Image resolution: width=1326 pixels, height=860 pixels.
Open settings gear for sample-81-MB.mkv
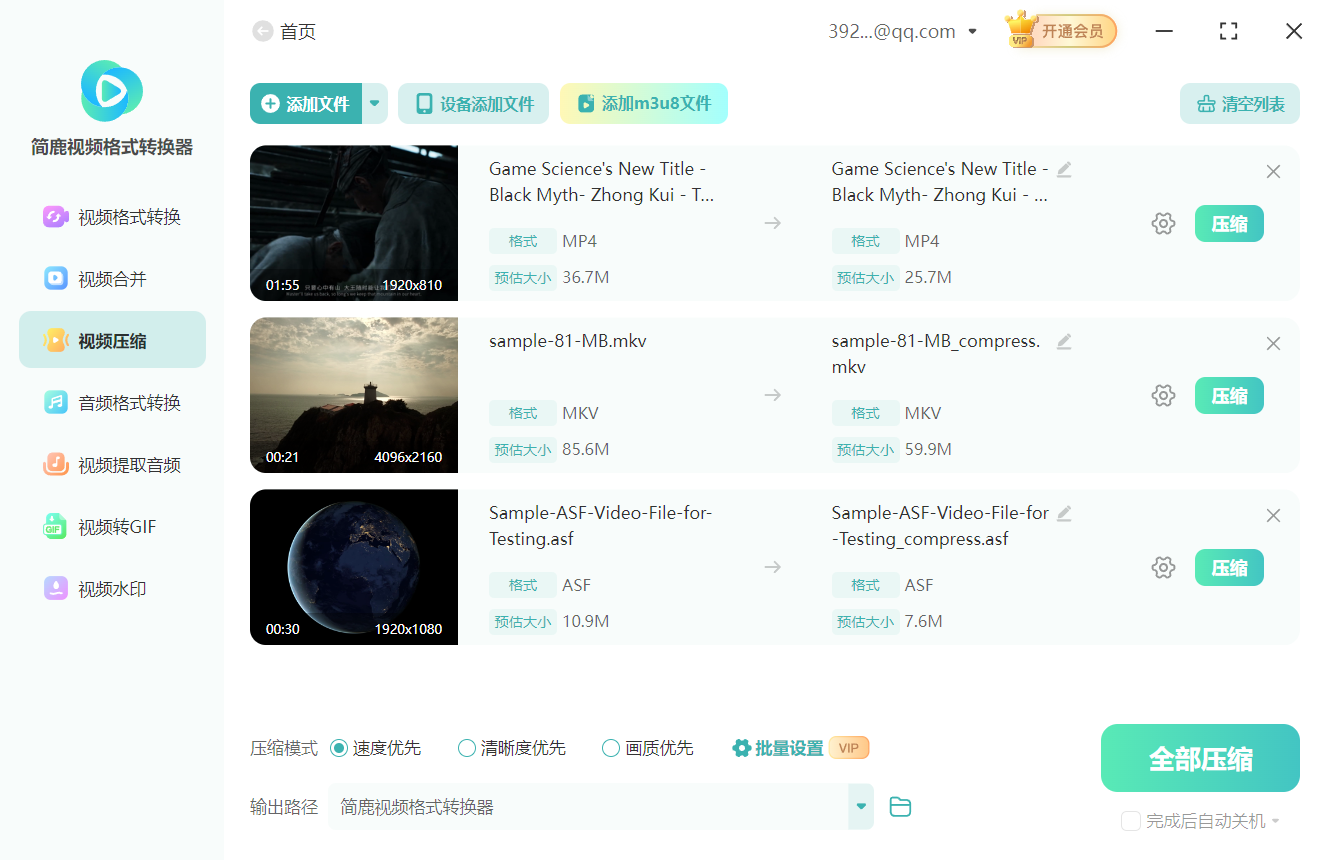pos(1163,396)
